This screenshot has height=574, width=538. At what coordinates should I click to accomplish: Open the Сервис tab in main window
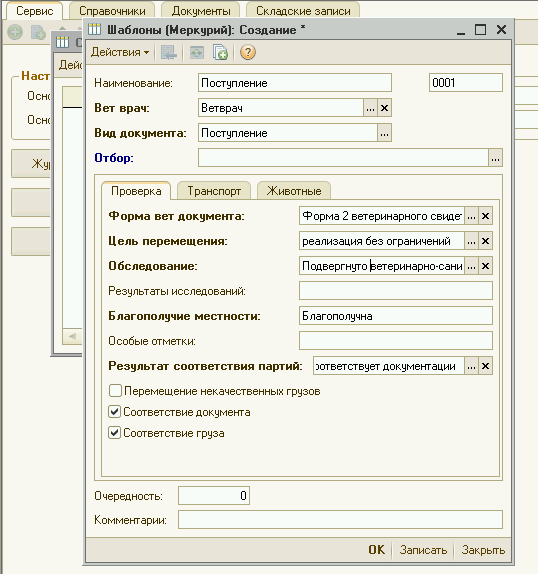(34, 11)
